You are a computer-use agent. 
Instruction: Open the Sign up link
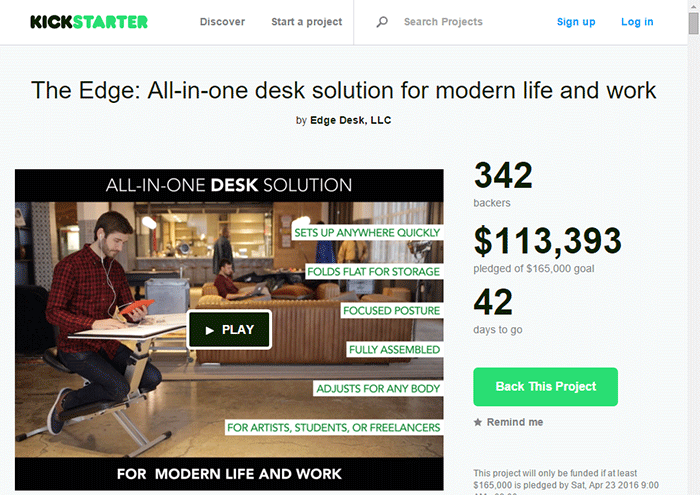tap(576, 22)
